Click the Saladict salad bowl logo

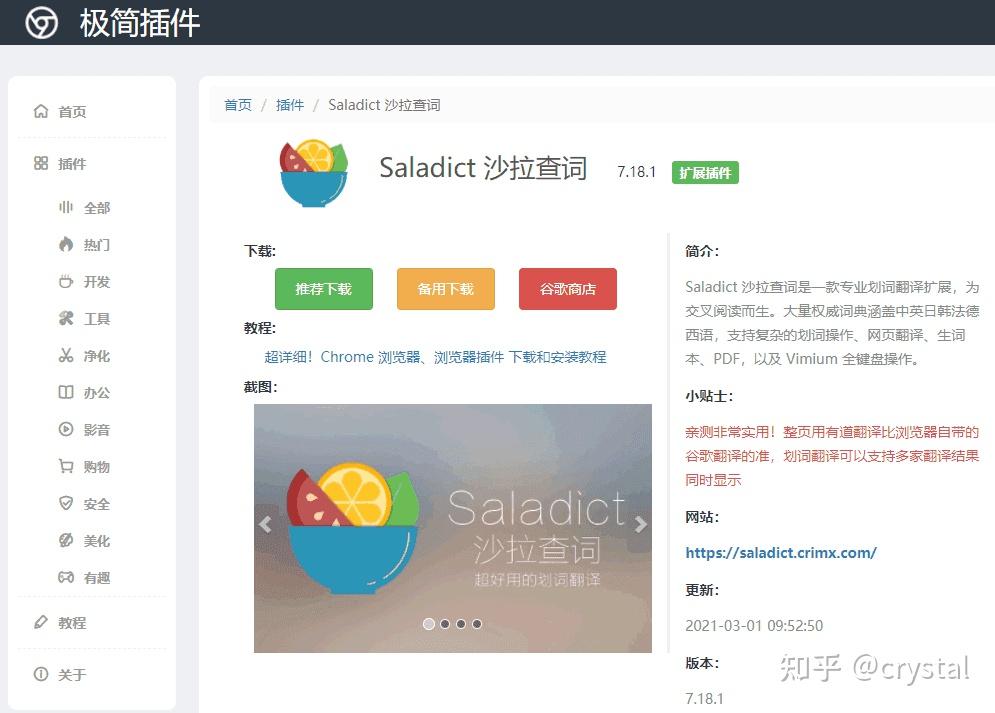(313, 173)
